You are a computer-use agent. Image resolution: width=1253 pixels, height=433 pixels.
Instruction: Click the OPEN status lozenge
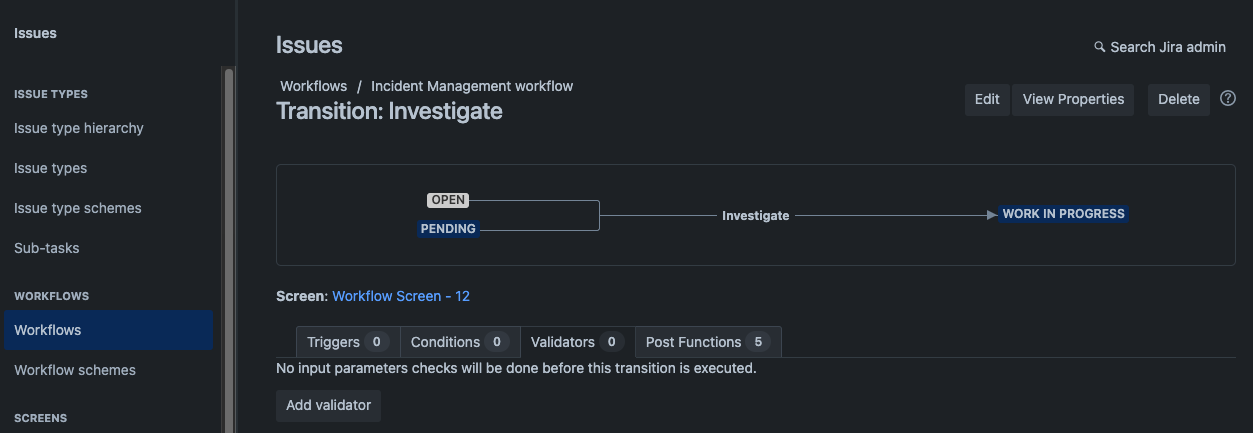448,200
